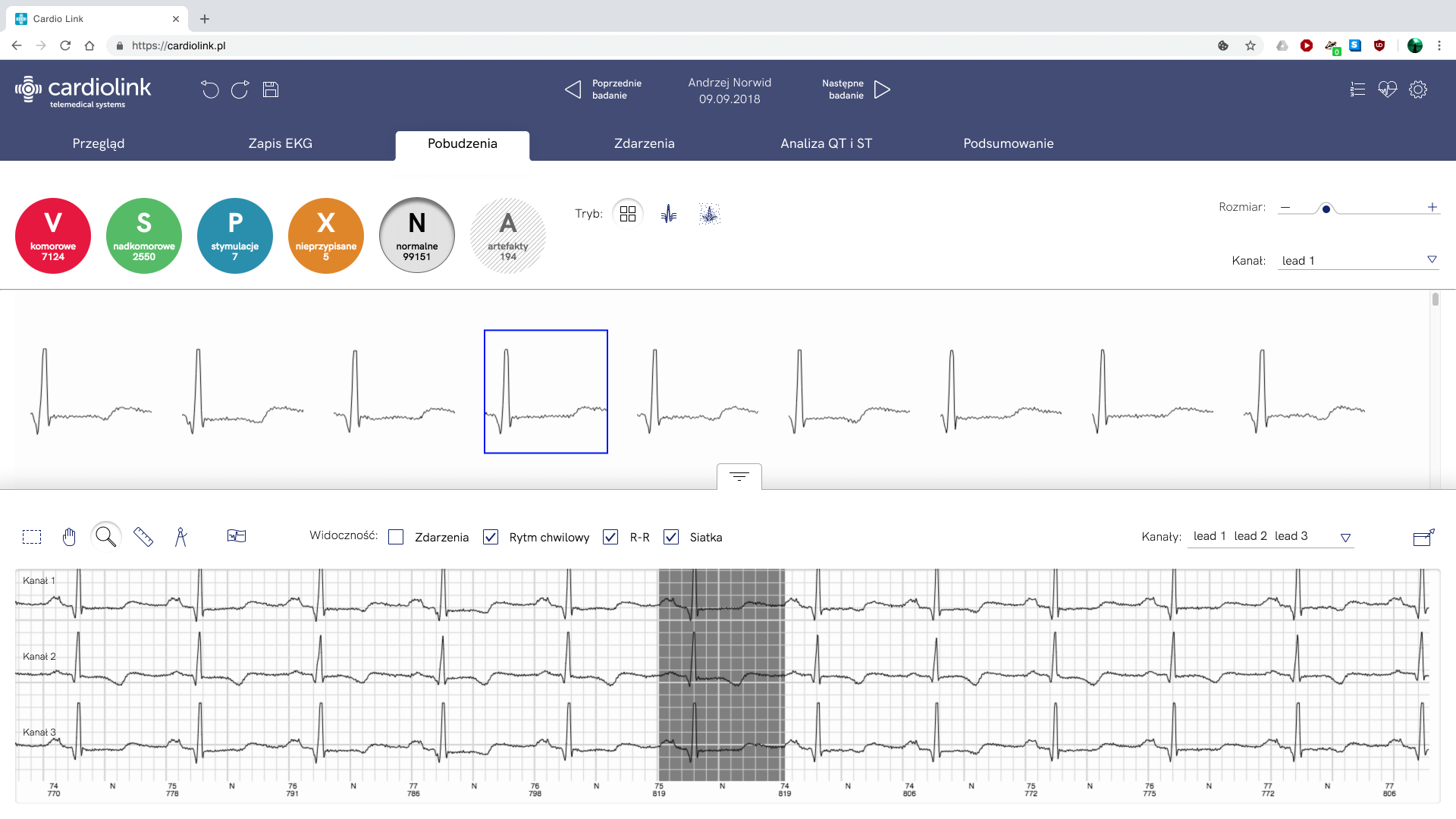Activate the hand pan tool

[69, 537]
